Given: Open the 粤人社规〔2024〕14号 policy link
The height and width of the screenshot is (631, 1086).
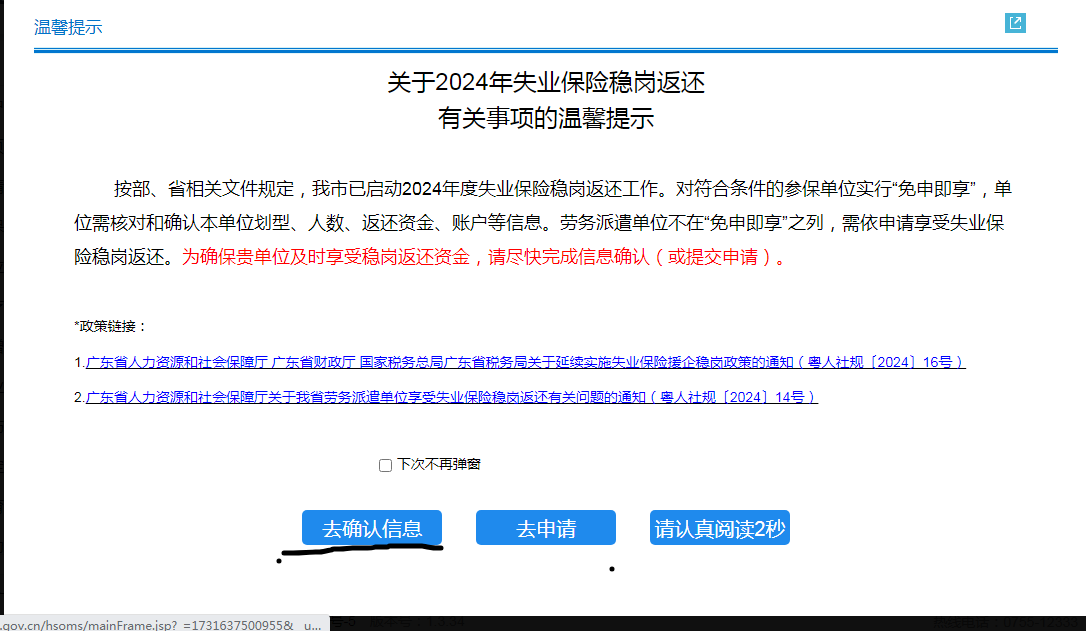Looking at the screenshot, I should 451,397.
